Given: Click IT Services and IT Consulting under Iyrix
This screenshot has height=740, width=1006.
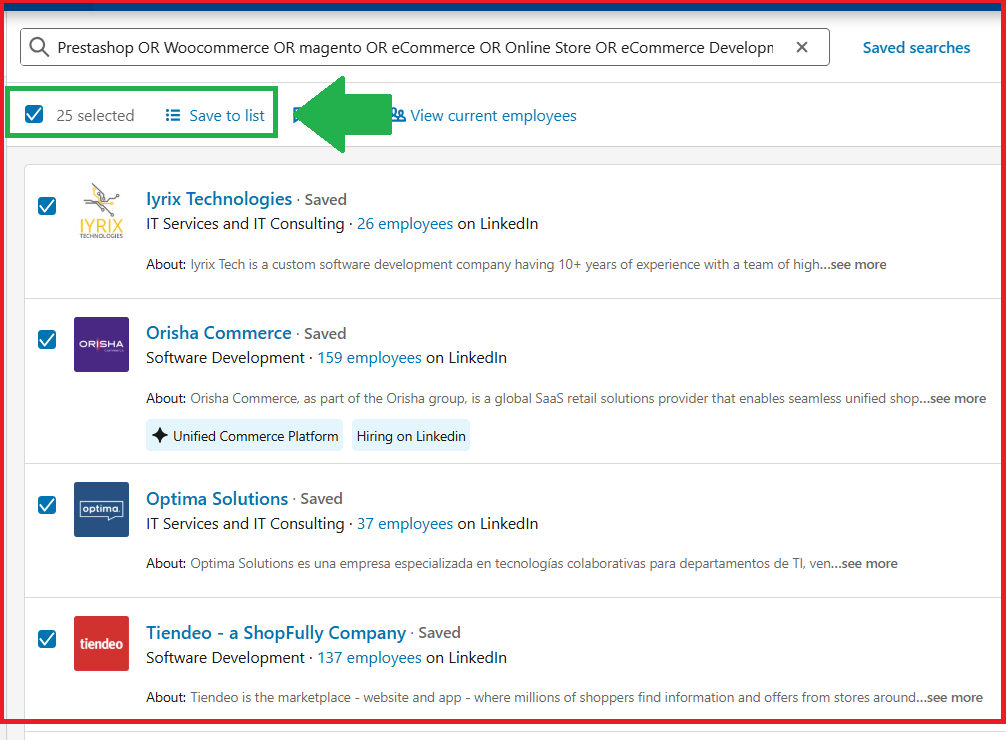Looking at the screenshot, I should tap(245, 224).
